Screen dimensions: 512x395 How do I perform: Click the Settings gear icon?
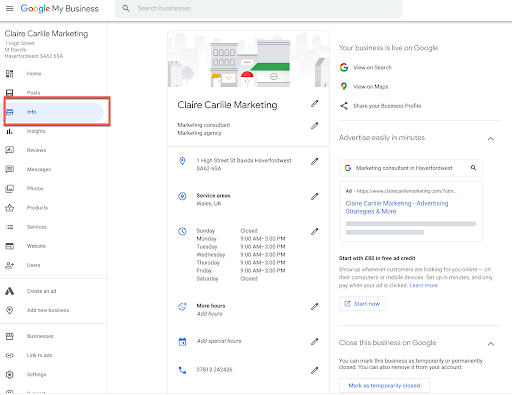coord(10,375)
